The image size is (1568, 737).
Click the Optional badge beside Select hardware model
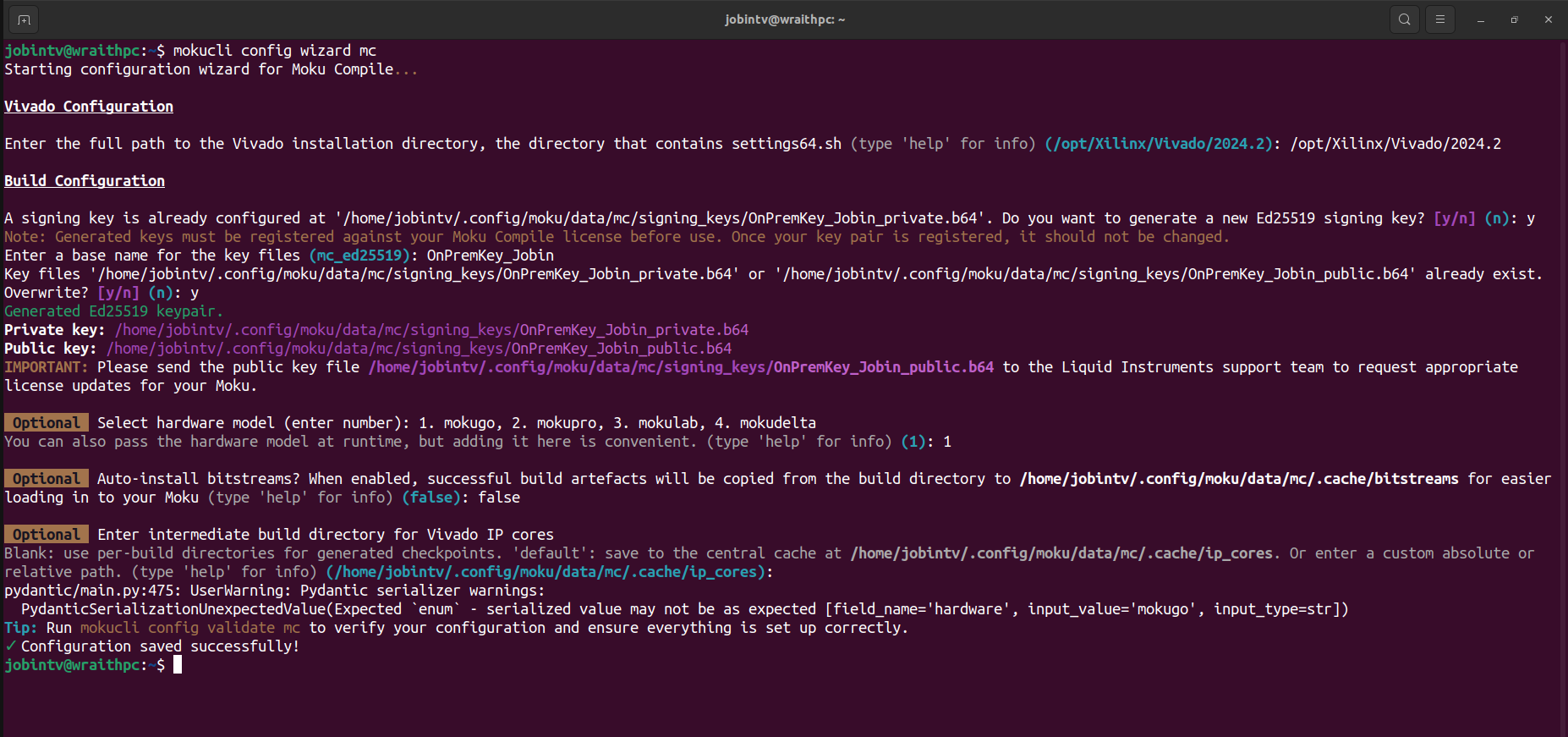(47, 423)
